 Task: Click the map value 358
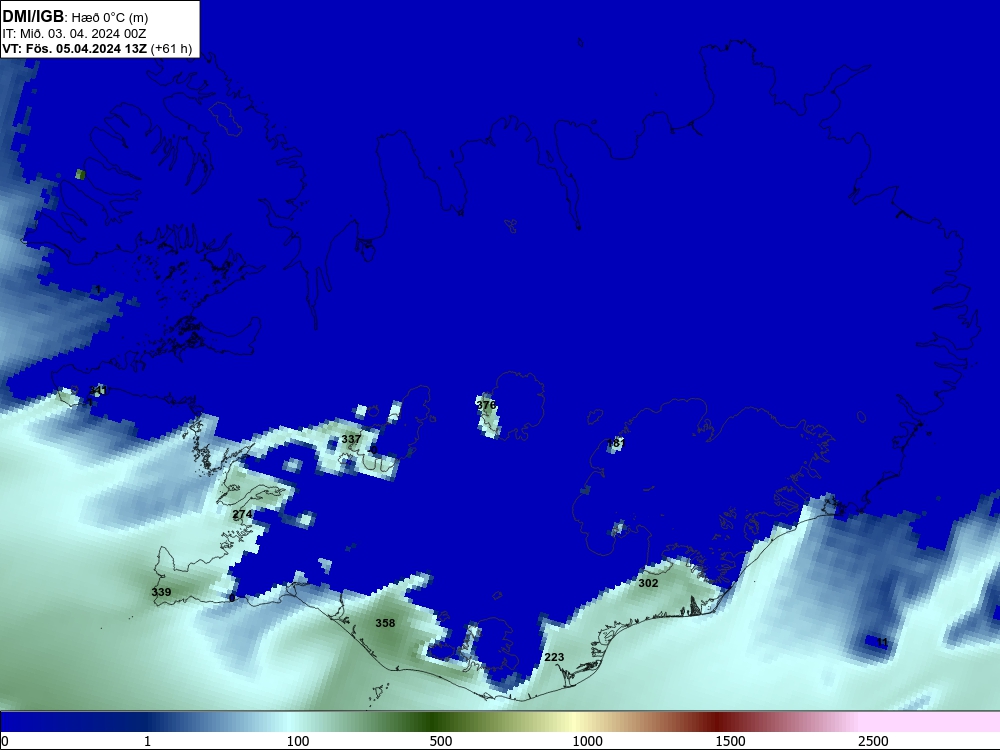(385, 623)
